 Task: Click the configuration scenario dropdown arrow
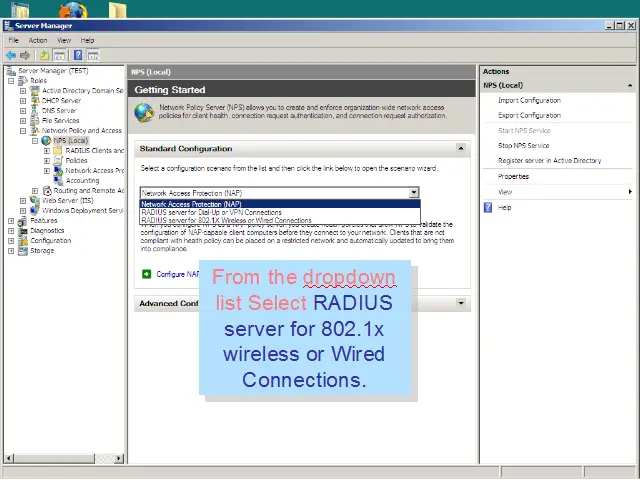414,193
